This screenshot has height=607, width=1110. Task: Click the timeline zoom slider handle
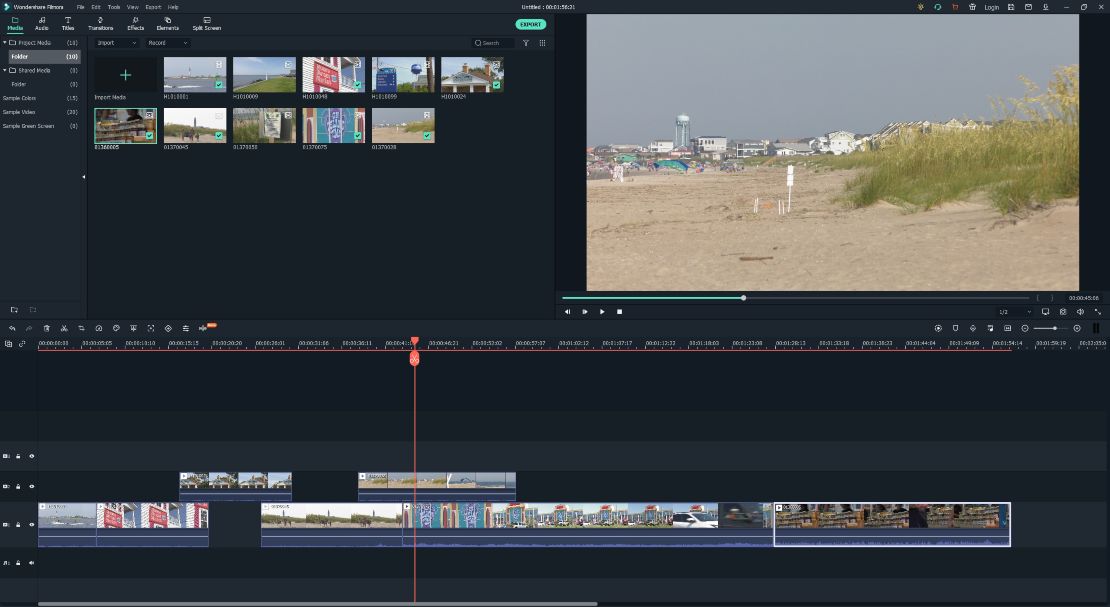coord(1054,328)
